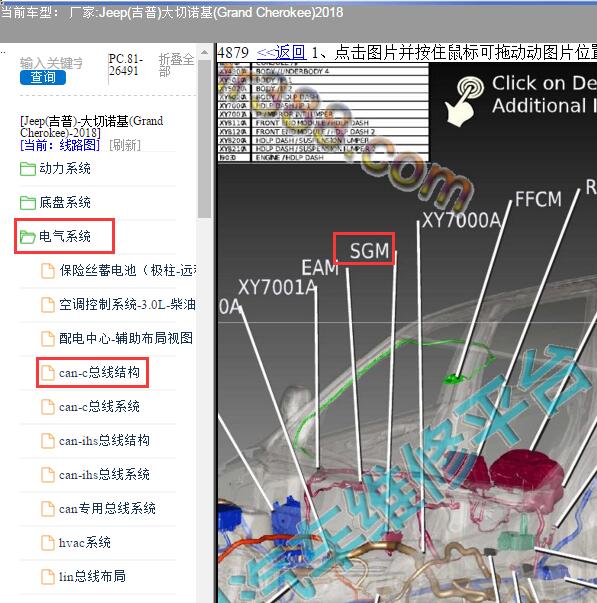
Task: Click document icon beside hvac系统
Action: click(x=48, y=543)
